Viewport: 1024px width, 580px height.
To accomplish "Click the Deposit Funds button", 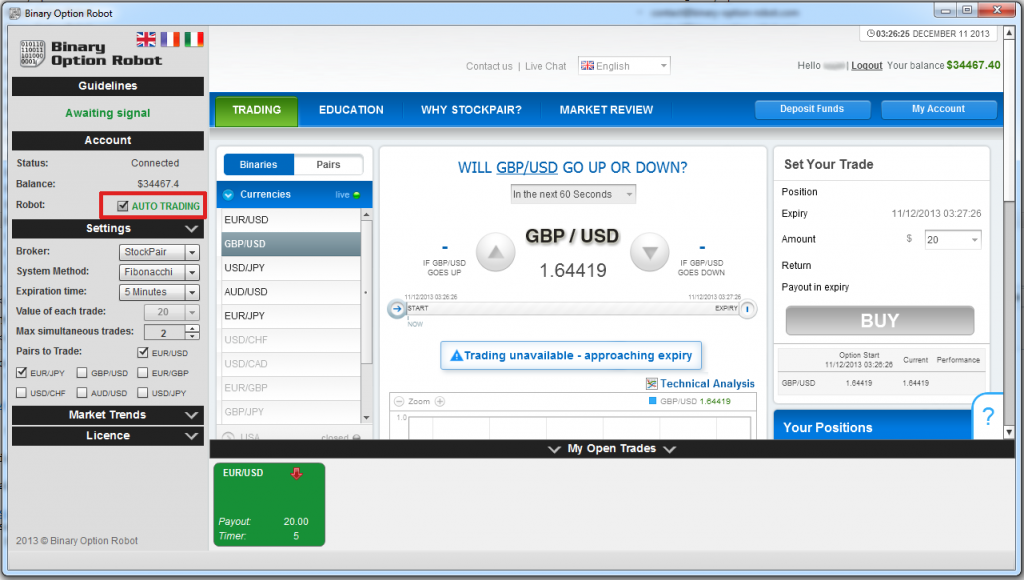I will click(812, 109).
